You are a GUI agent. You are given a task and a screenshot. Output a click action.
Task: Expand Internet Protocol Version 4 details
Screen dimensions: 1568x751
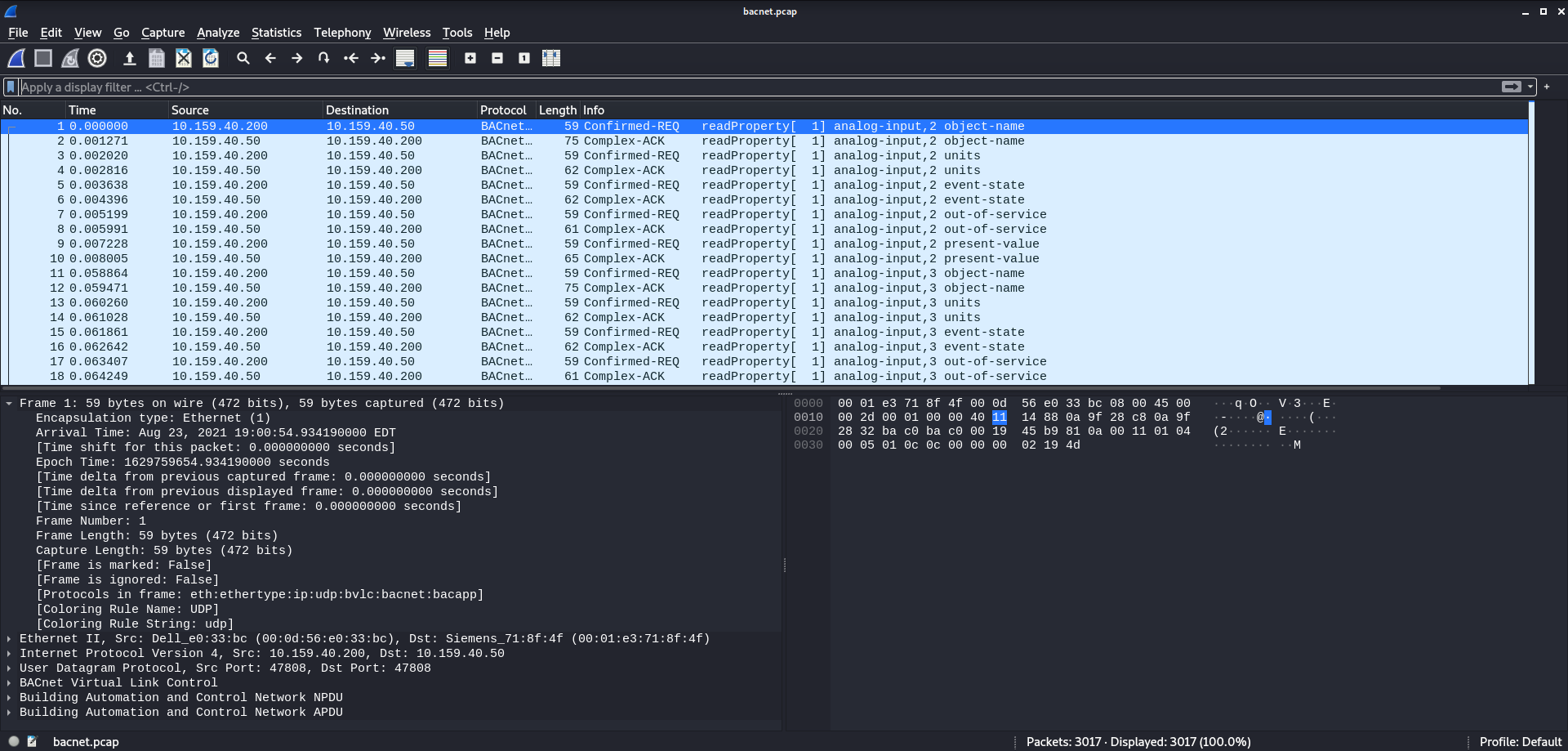click(9, 653)
